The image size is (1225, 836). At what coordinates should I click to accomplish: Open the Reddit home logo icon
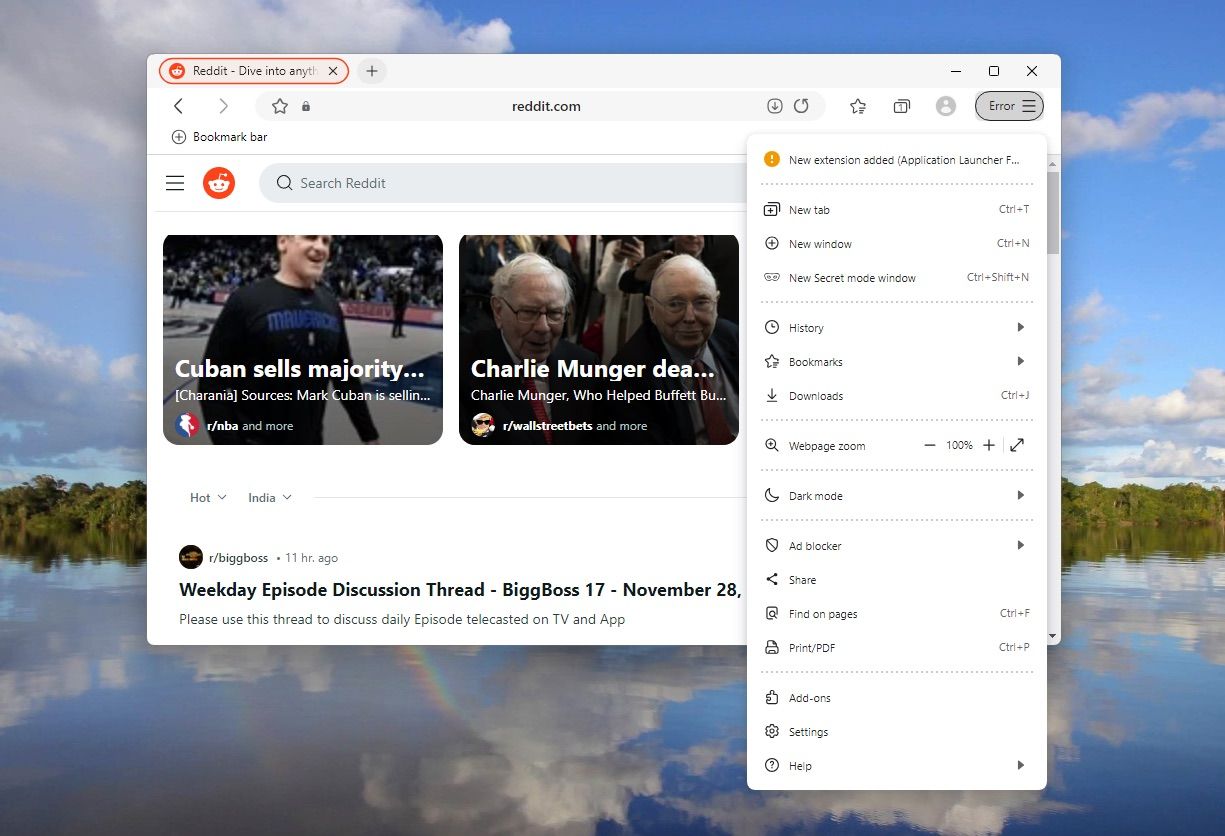tap(219, 183)
